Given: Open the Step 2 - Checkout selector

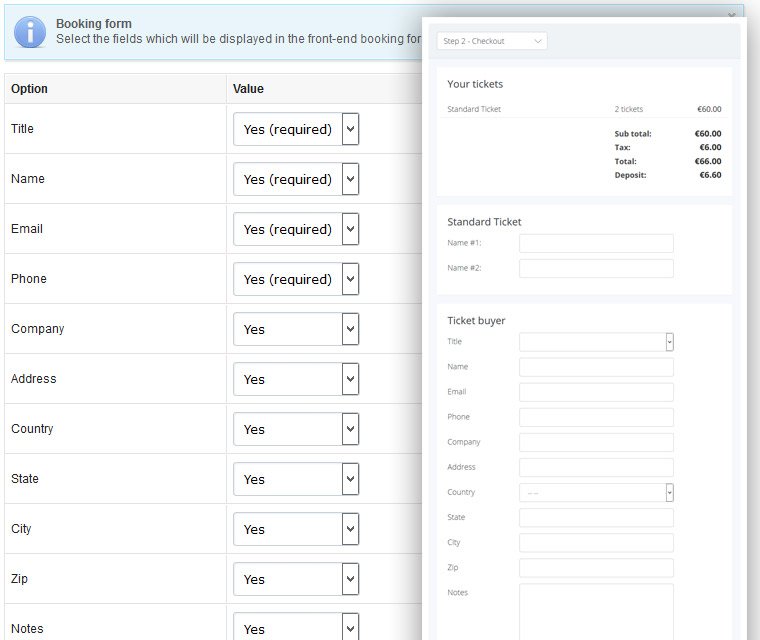Looking at the screenshot, I should (x=492, y=41).
